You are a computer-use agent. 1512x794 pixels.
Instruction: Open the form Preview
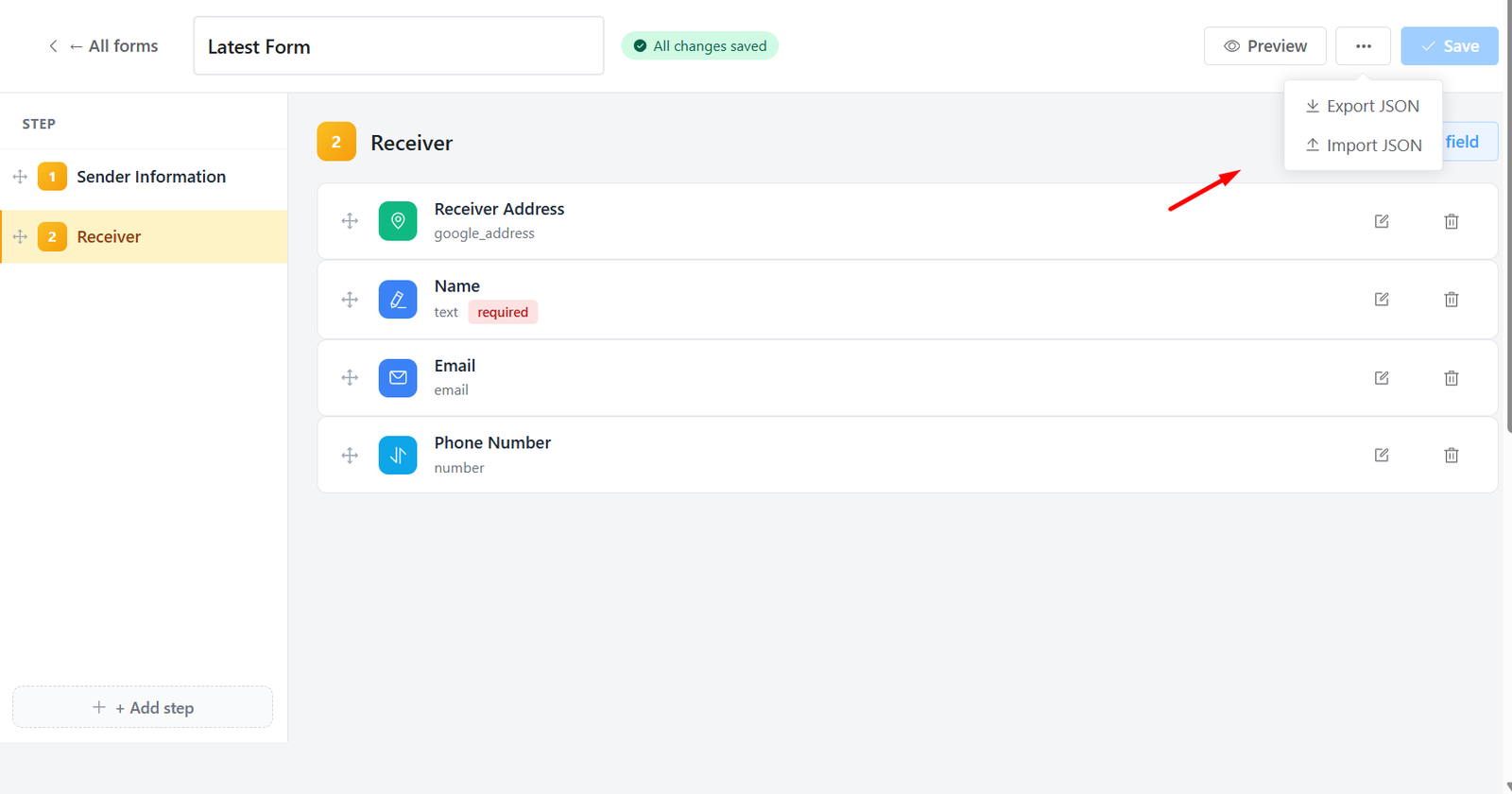point(1265,46)
